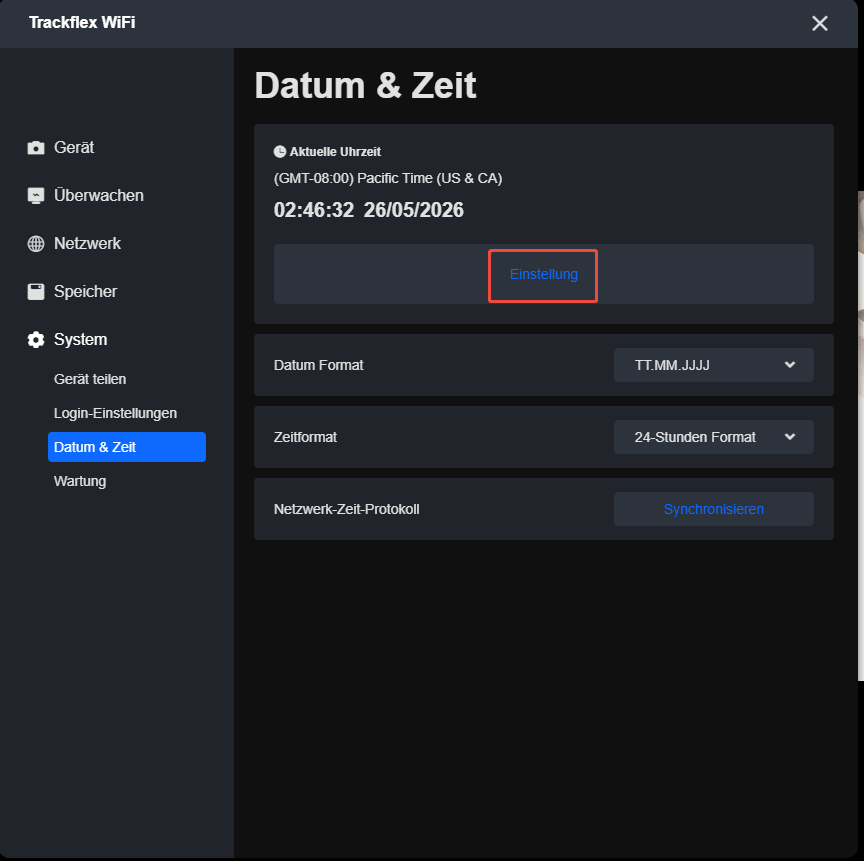Click the clock icon beside Aktuelle Uhrzeit
This screenshot has height=861, width=864.
click(x=280, y=151)
